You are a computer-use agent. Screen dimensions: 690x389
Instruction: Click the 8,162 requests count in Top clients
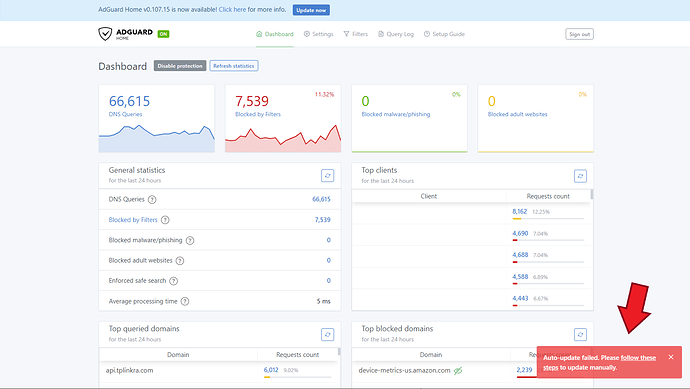[x=519, y=212]
